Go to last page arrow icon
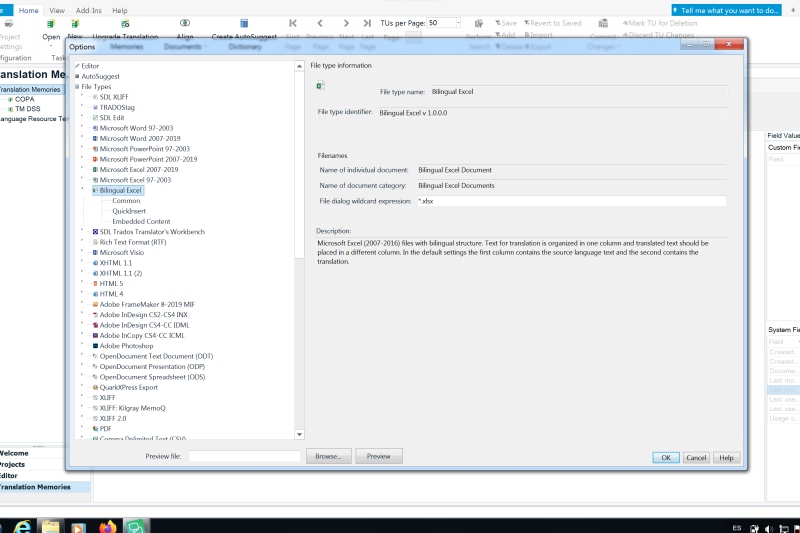The image size is (800, 533). (367, 23)
